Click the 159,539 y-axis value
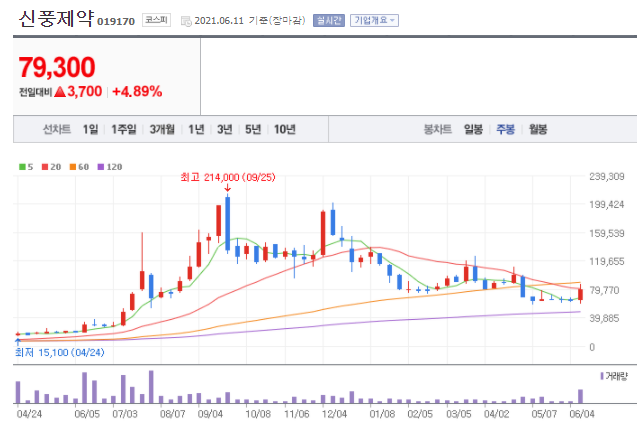The image size is (637, 433). coord(607,233)
